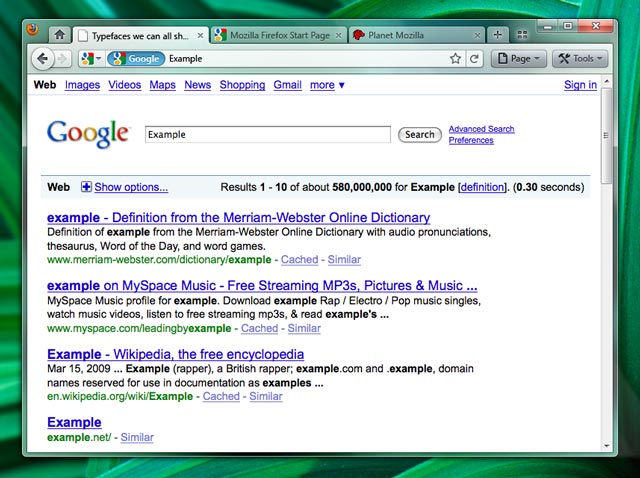Viewport: 640px width, 478px height.
Task: Show all tabs grid icon
Action: [x=522, y=35]
